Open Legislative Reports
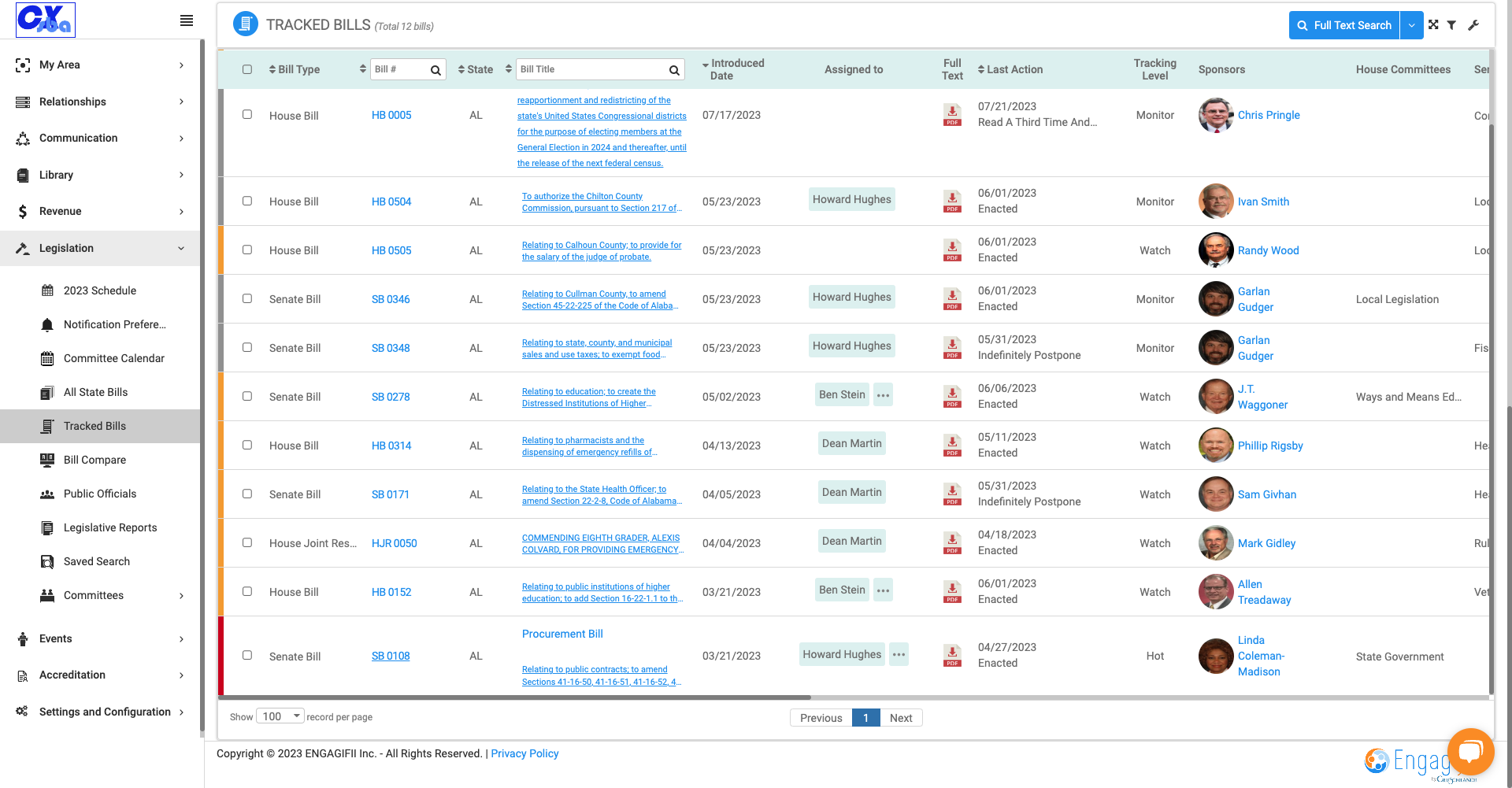This screenshot has height=788, width=1512. click(x=110, y=527)
